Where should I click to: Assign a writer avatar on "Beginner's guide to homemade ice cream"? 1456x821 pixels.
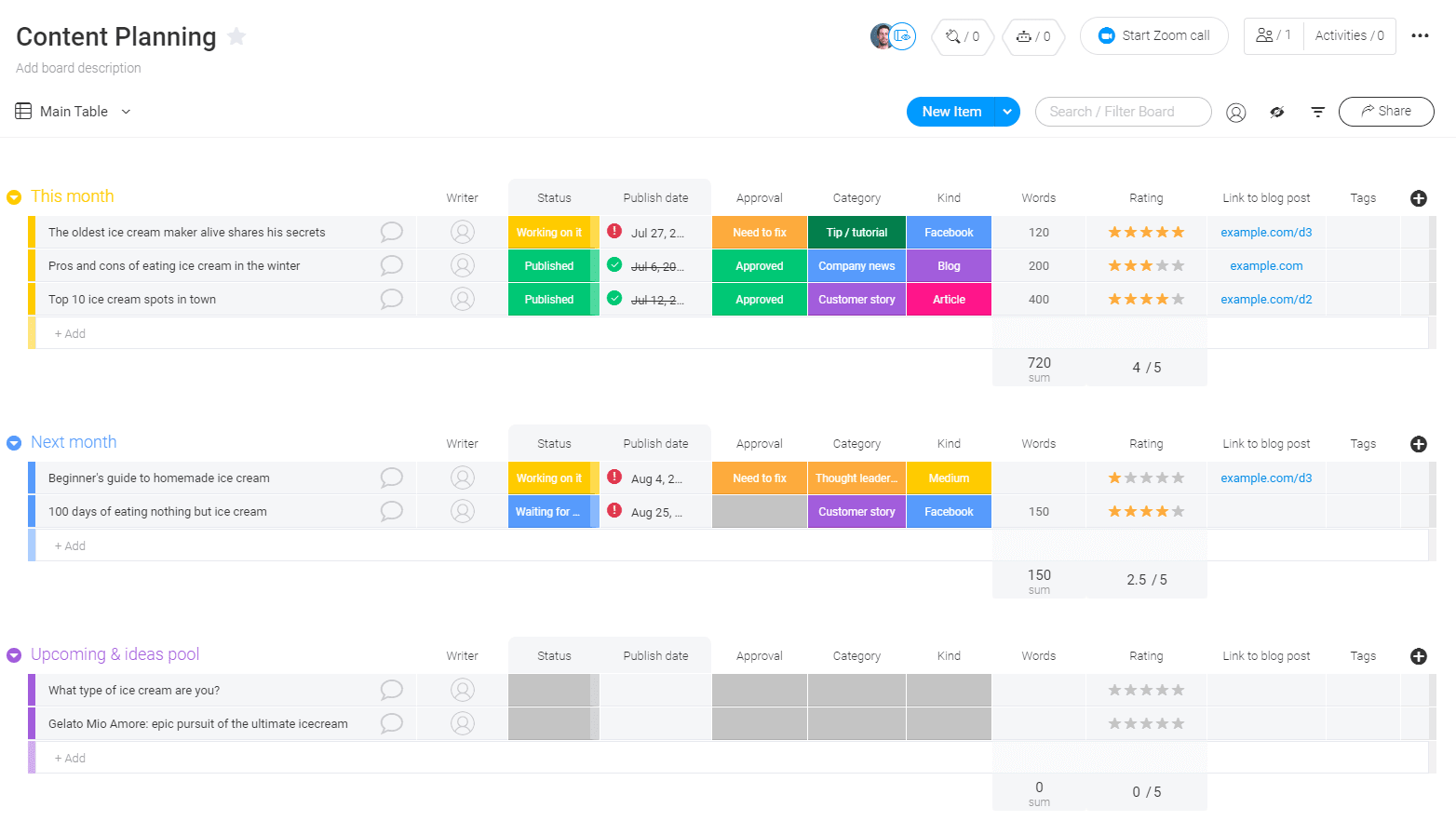pyautogui.click(x=463, y=478)
